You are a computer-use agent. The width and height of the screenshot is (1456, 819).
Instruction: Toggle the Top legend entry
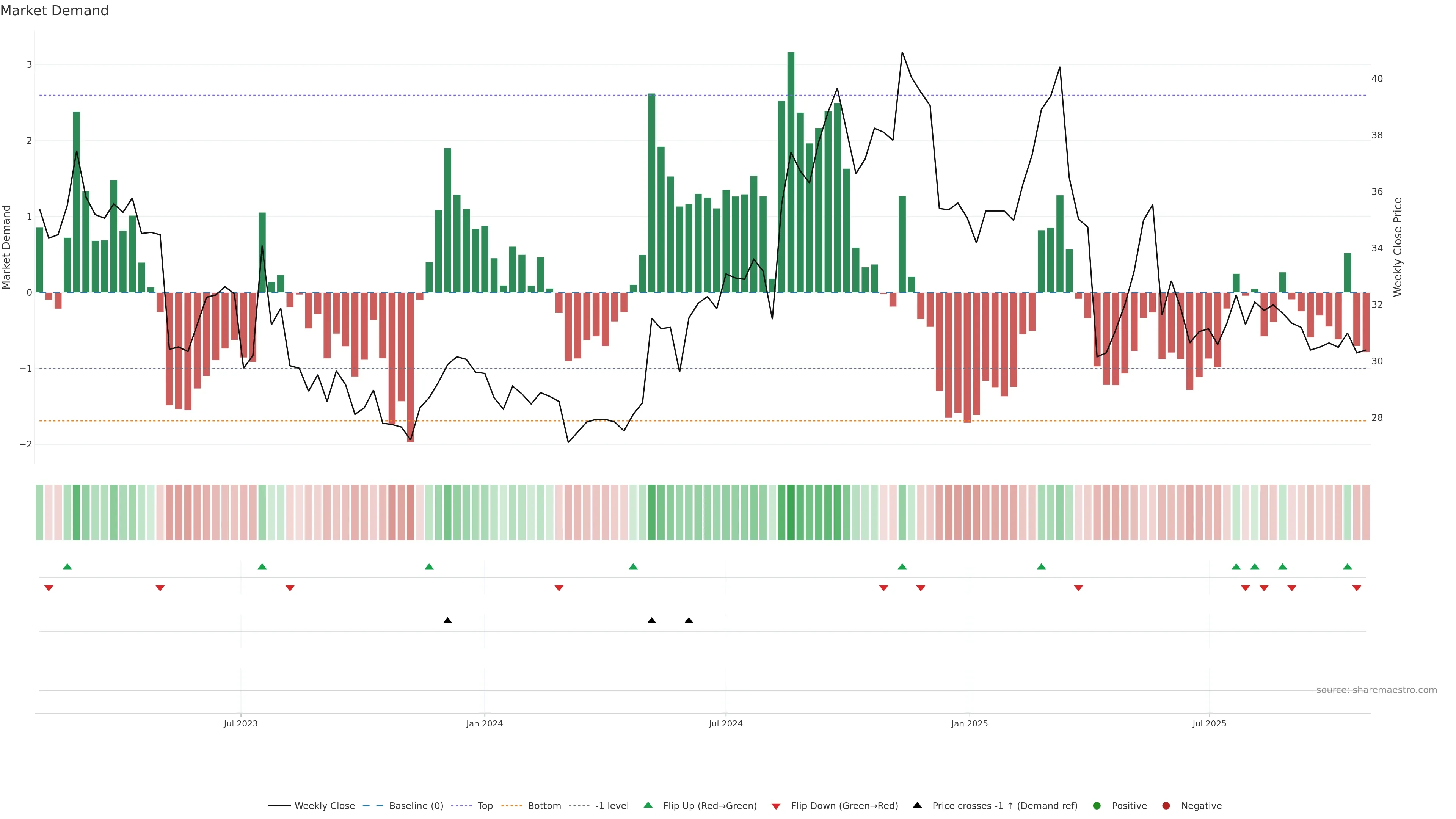pos(485,805)
